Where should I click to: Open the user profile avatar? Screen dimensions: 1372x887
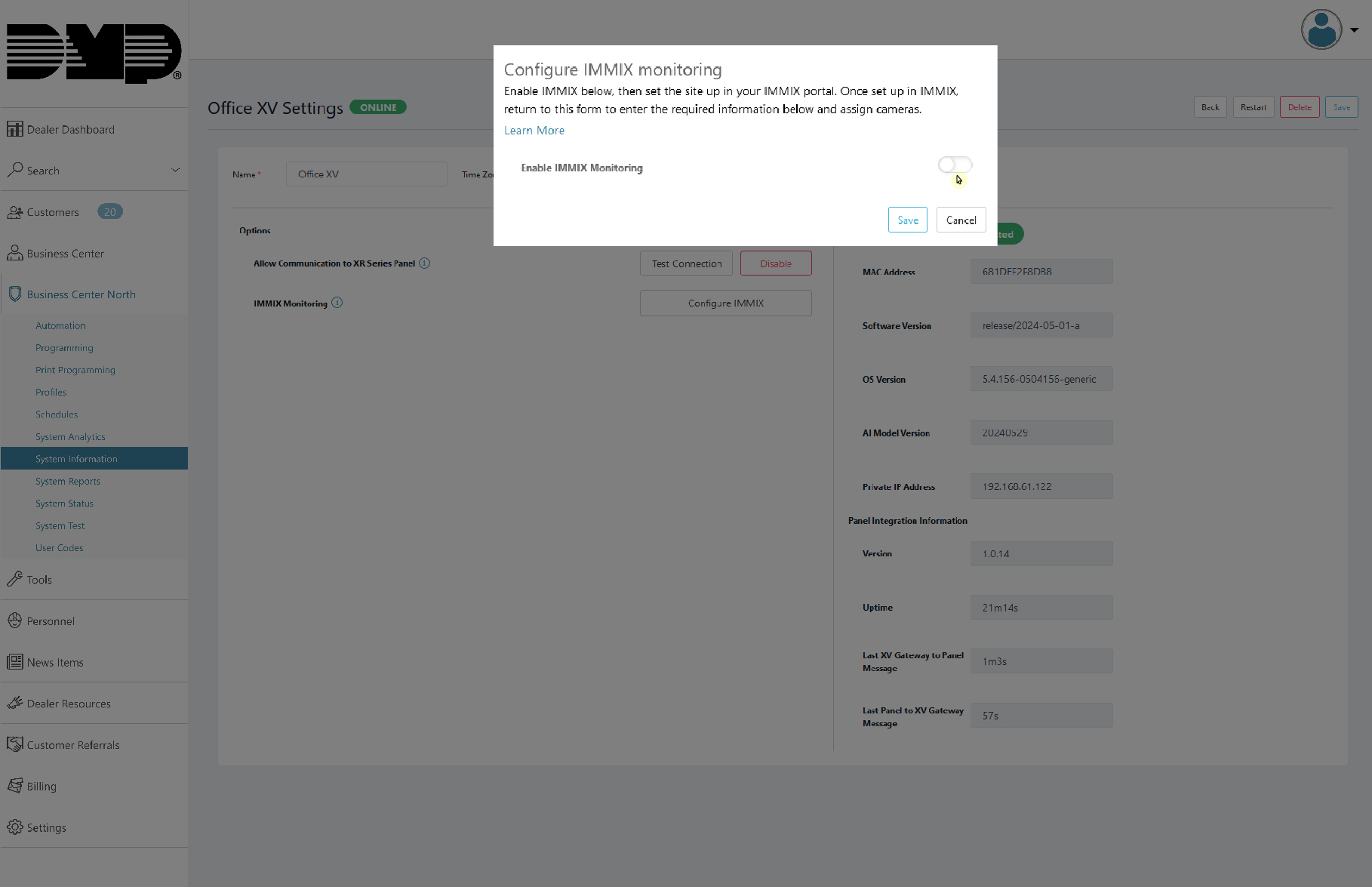tap(1321, 29)
